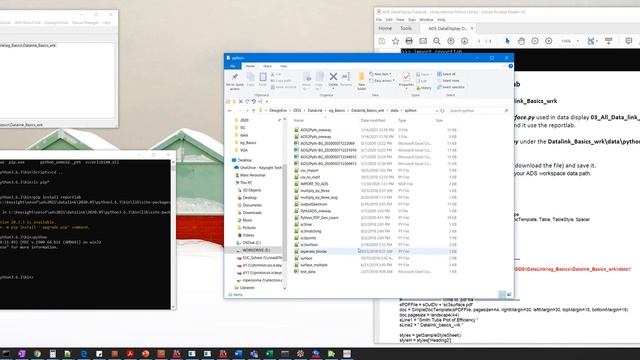Open the Delete button dropdown arrow
Image resolution: width=640 pixels, height=360 pixels.
click(333, 89)
